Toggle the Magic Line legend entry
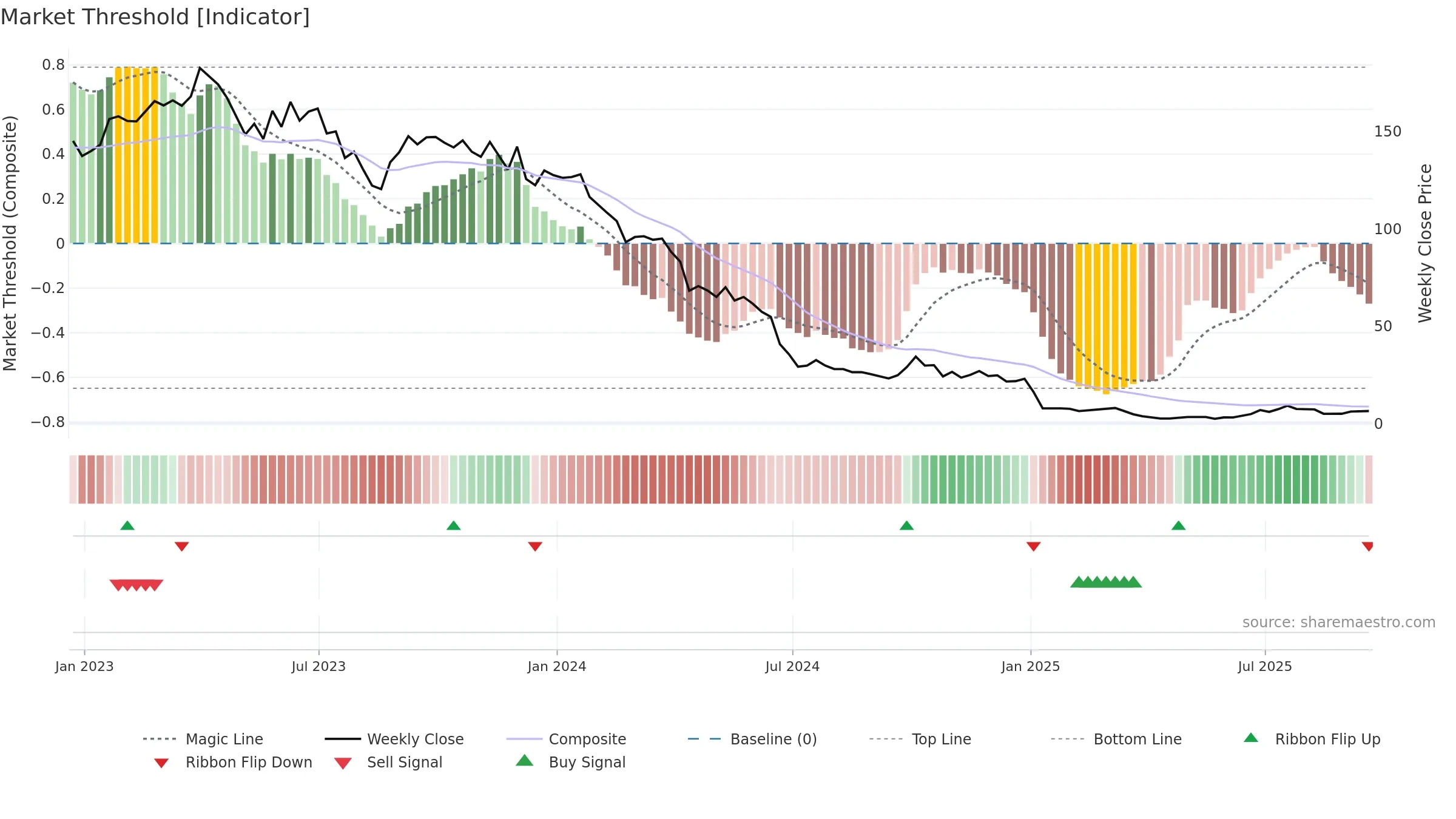 (203, 739)
